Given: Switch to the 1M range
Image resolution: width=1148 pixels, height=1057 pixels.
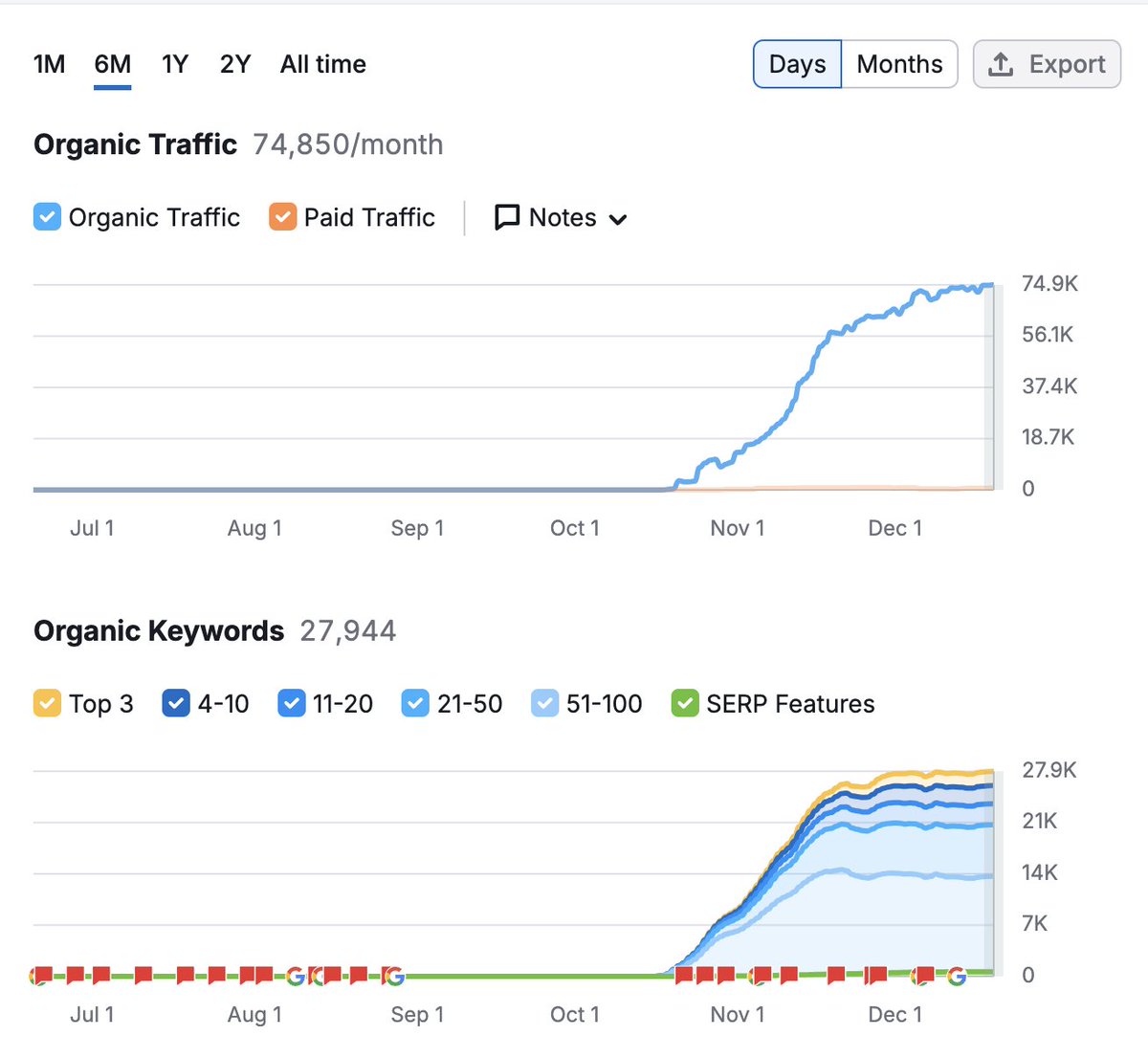Looking at the screenshot, I should [x=48, y=64].
